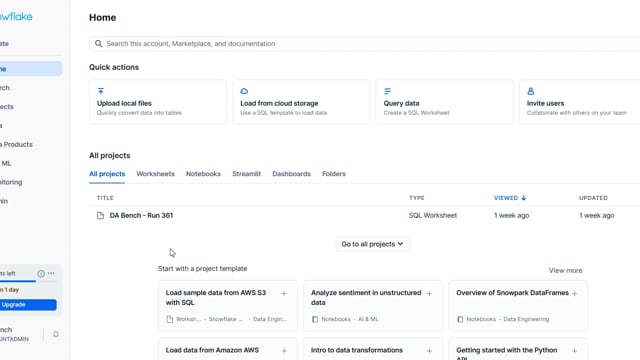Screen dimensions: 640x360
Task: Open Analyze sentiment in unstructured data template
Action: [373, 306]
